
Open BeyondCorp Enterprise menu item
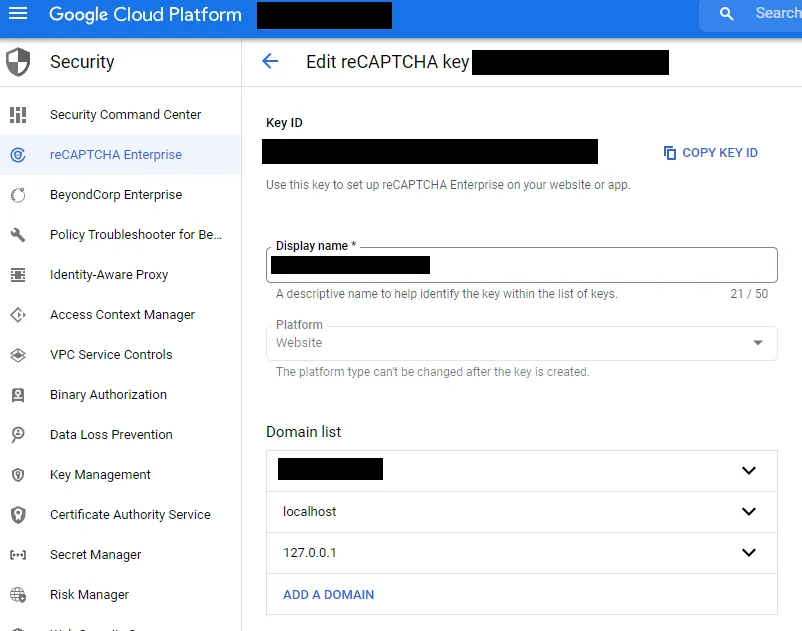[116, 195]
